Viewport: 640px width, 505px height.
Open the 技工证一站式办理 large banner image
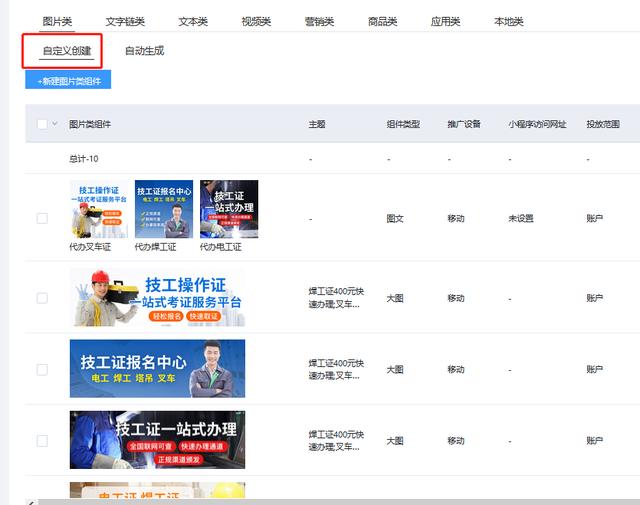pos(158,440)
